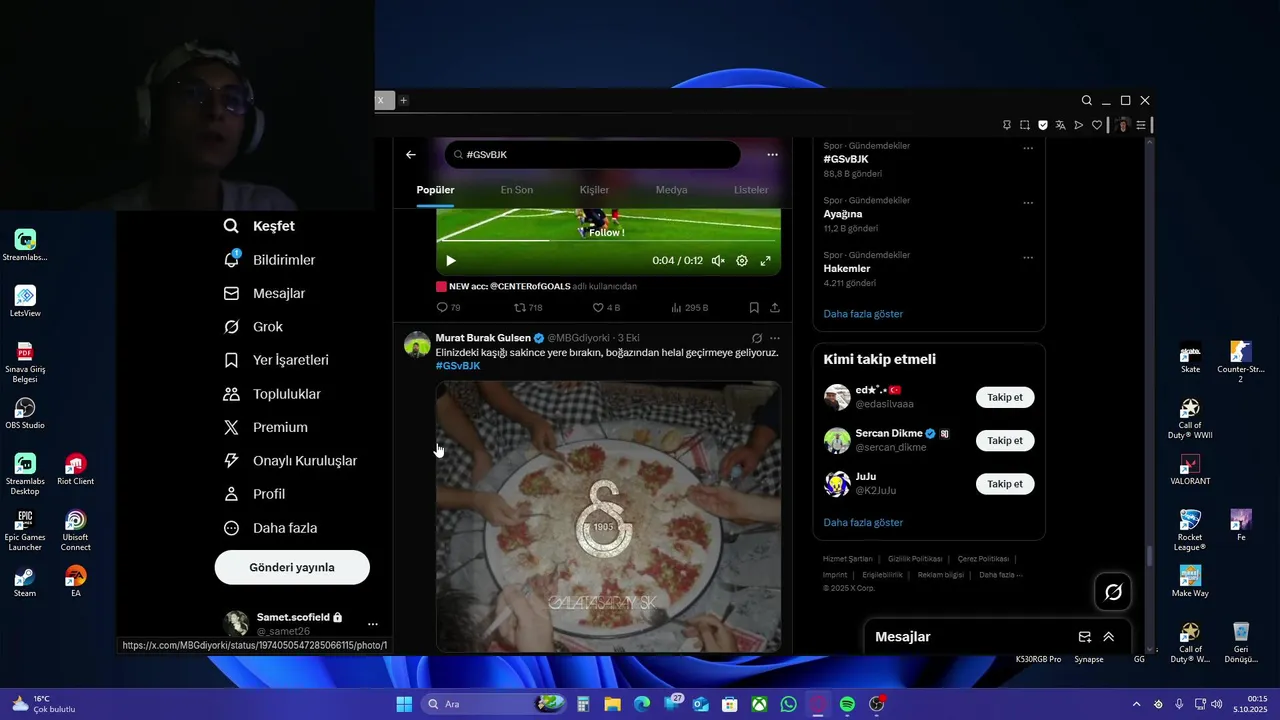Image resolution: width=1280 pixels, height=720 pixels.
Task: Follow ed* with Takip et
Action: [x=1005, y=397]
